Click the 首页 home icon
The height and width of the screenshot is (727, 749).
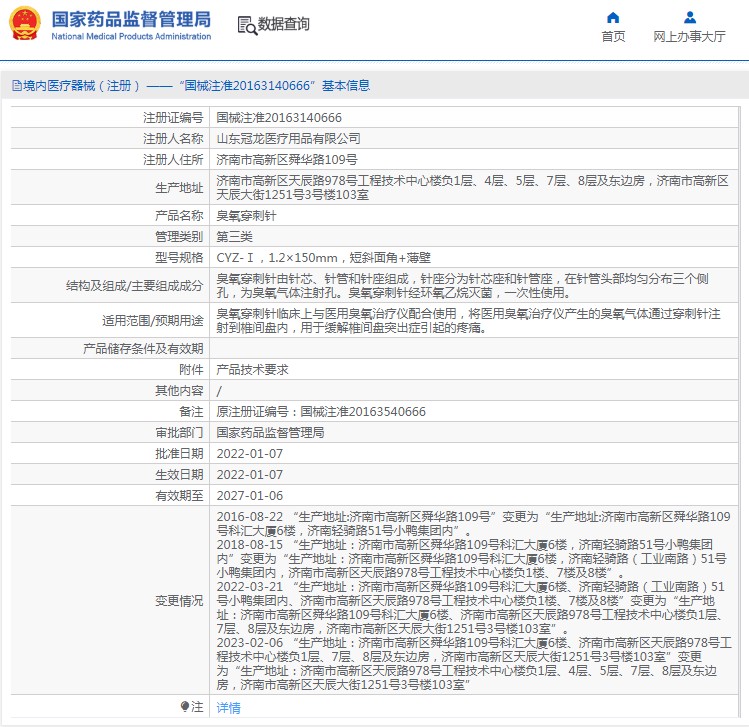click(613, 18)
